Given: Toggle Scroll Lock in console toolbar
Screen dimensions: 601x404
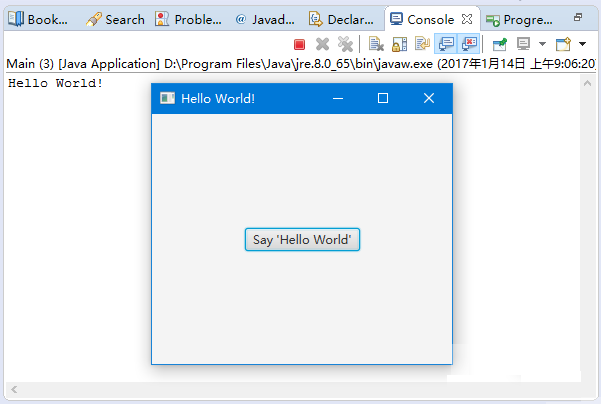Looking at the screenshot, I should click(398, 44).
